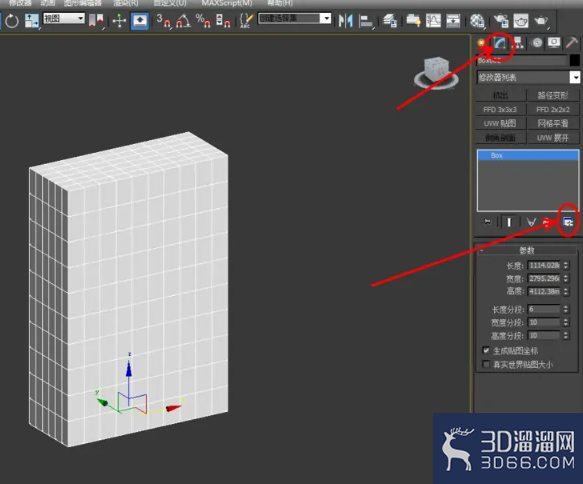Open the MAXScript(M) menu

click(x=227, y=3)
